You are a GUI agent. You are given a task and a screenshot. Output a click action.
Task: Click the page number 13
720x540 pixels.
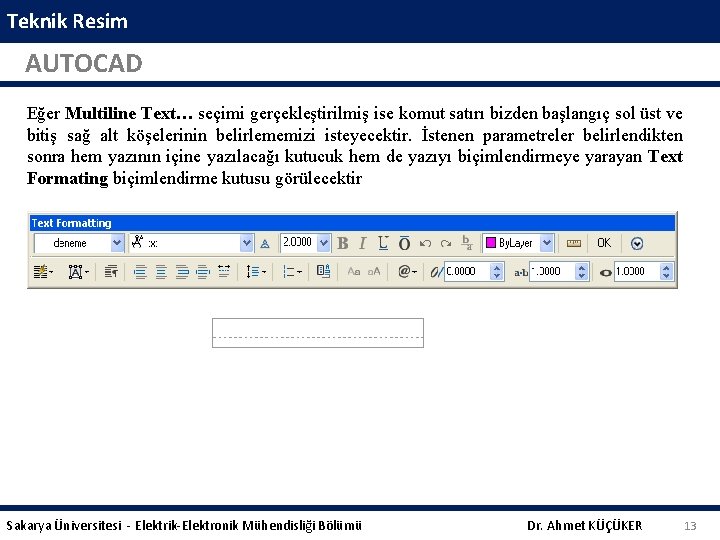[x=690, y=526]
